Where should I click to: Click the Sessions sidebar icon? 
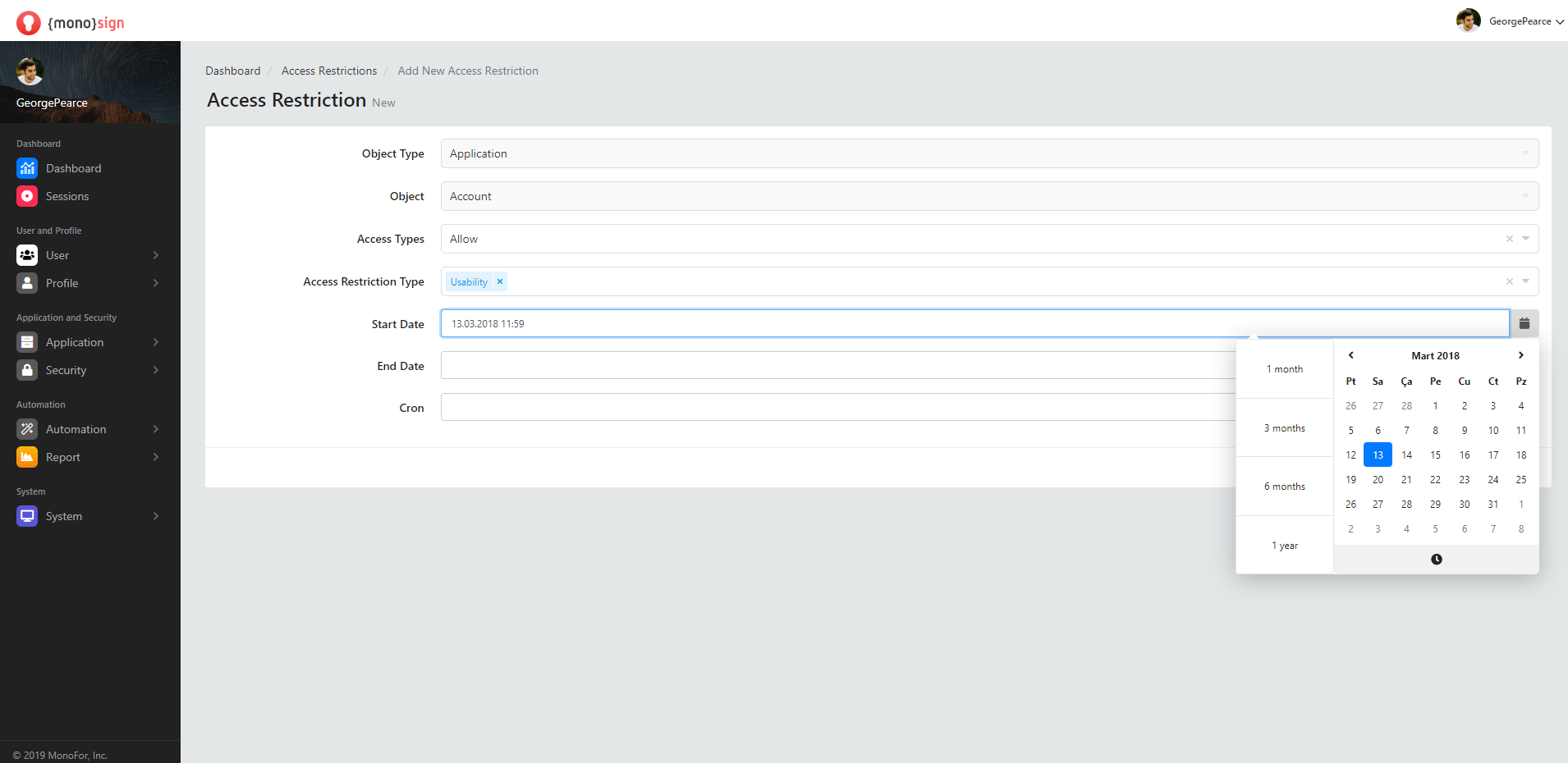[x=27, y=196]
